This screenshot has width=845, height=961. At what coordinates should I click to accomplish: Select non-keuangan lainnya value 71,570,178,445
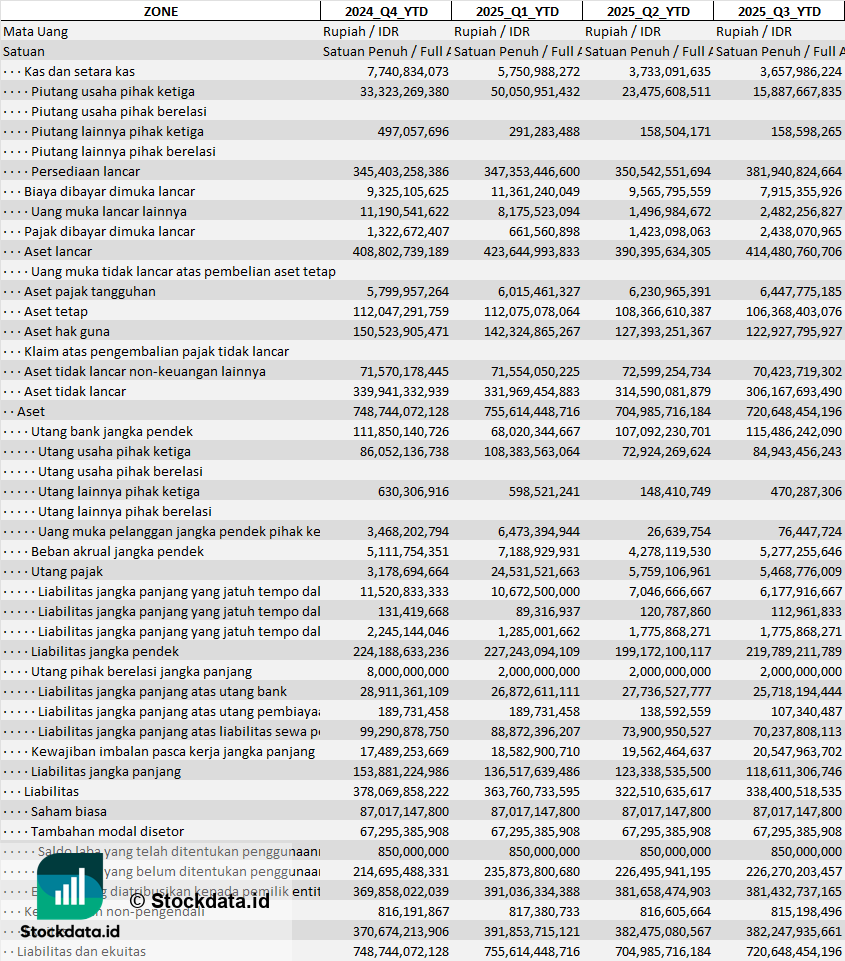pyautogui.click(x=404, y=371)
